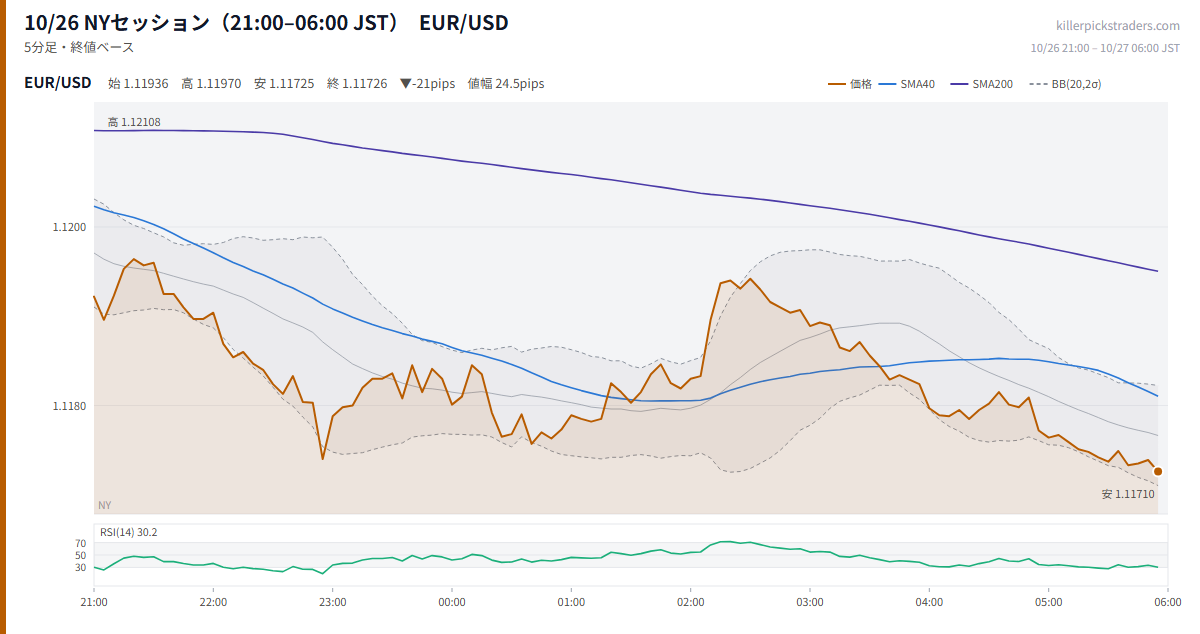Click the session high annotation '高 1.12108'
Viewport: 1200px width, 634px height.
(134, 122)
